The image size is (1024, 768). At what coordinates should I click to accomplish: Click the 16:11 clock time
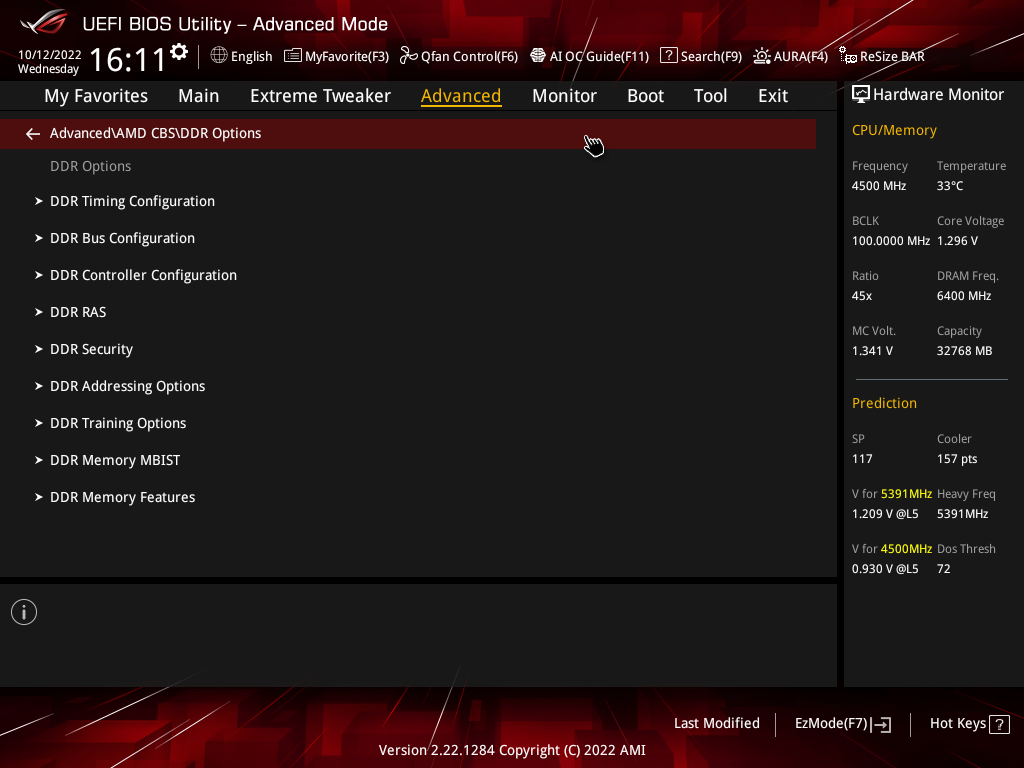128,60
